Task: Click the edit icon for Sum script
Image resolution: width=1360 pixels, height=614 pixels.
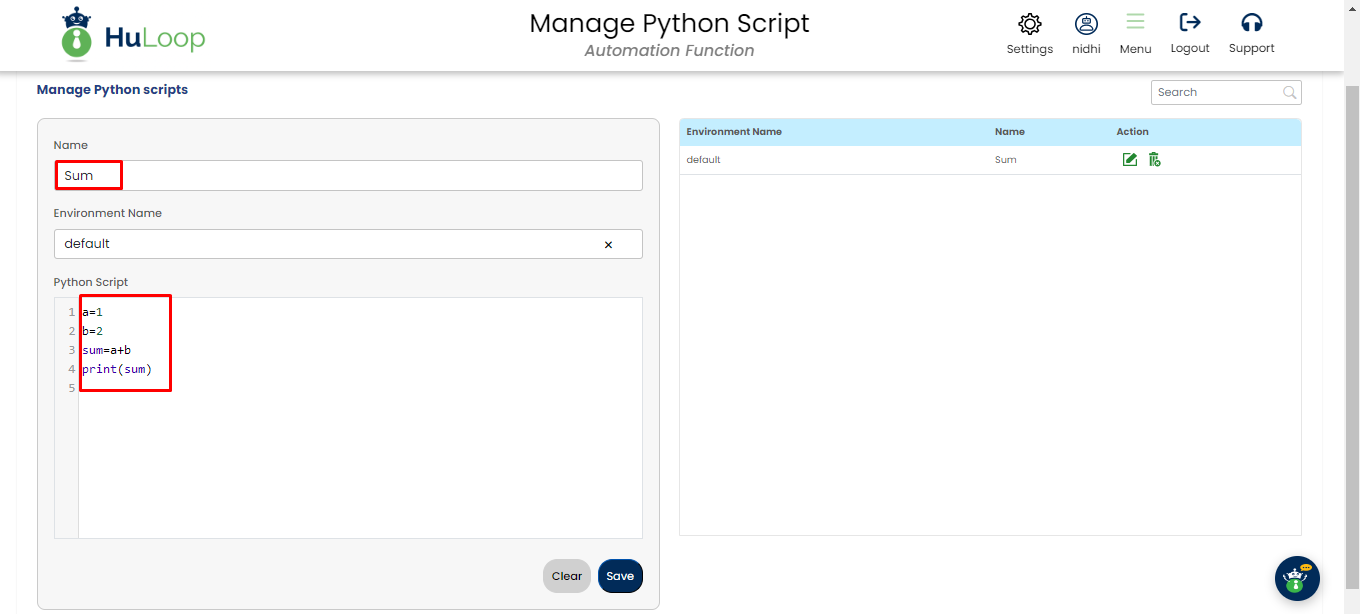Action: pyautogui.click(x=1130, y=160)
